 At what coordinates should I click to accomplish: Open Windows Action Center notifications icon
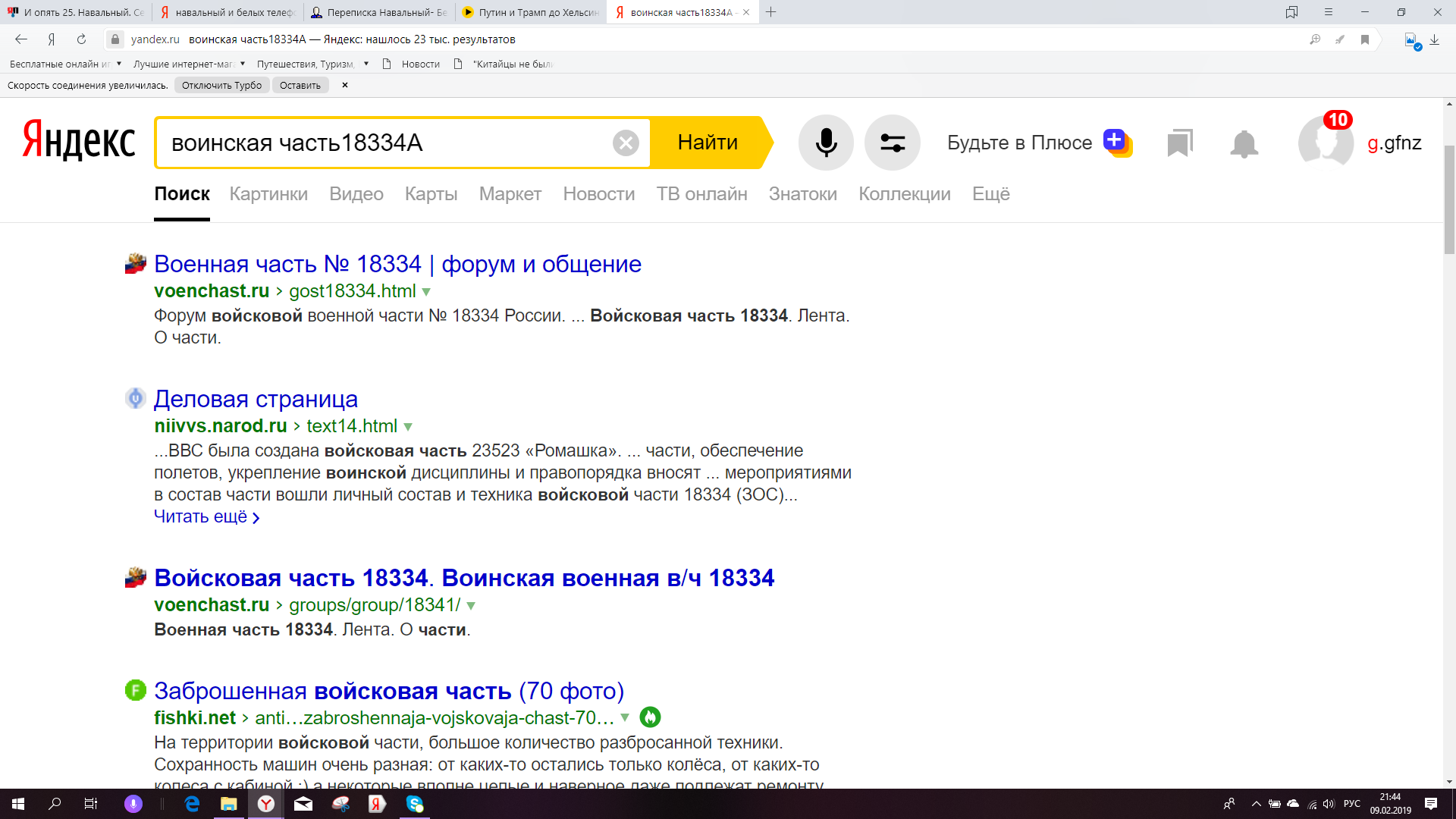(1431, 804)
